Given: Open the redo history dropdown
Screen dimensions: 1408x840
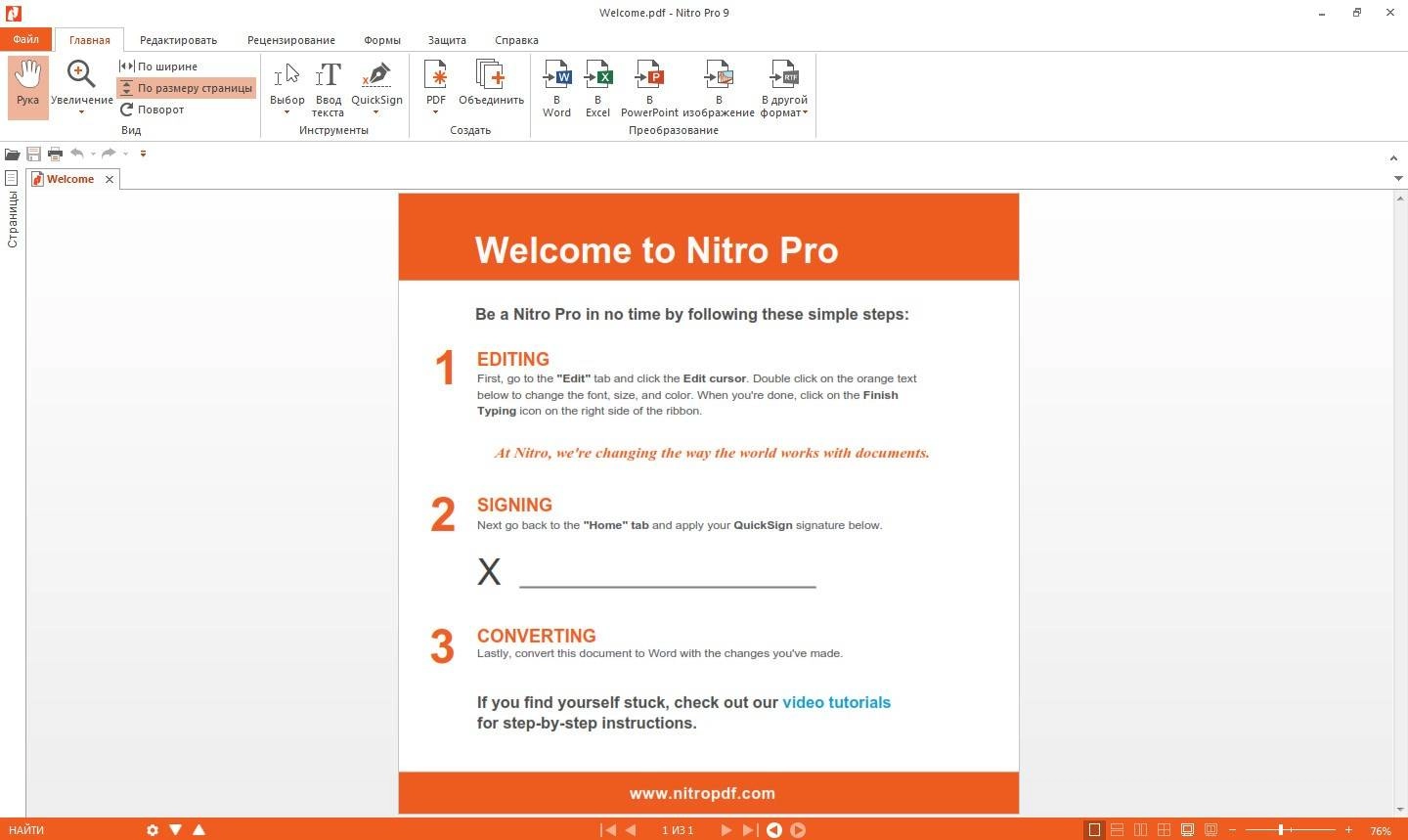Looking at the screenshot, I should 125,154.
